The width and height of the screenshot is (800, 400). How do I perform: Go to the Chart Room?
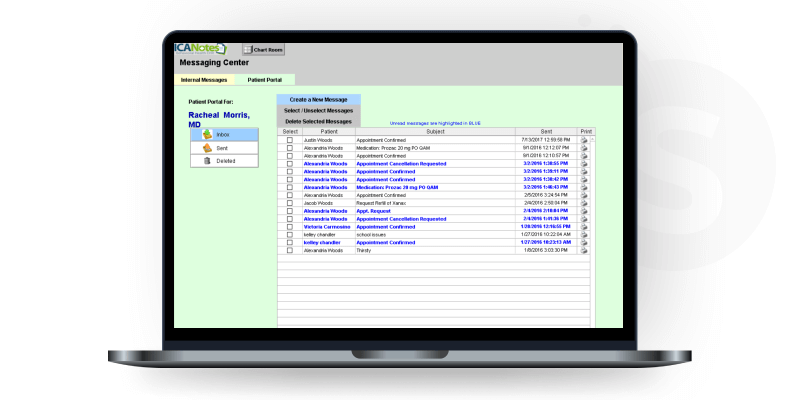point(263,49)
